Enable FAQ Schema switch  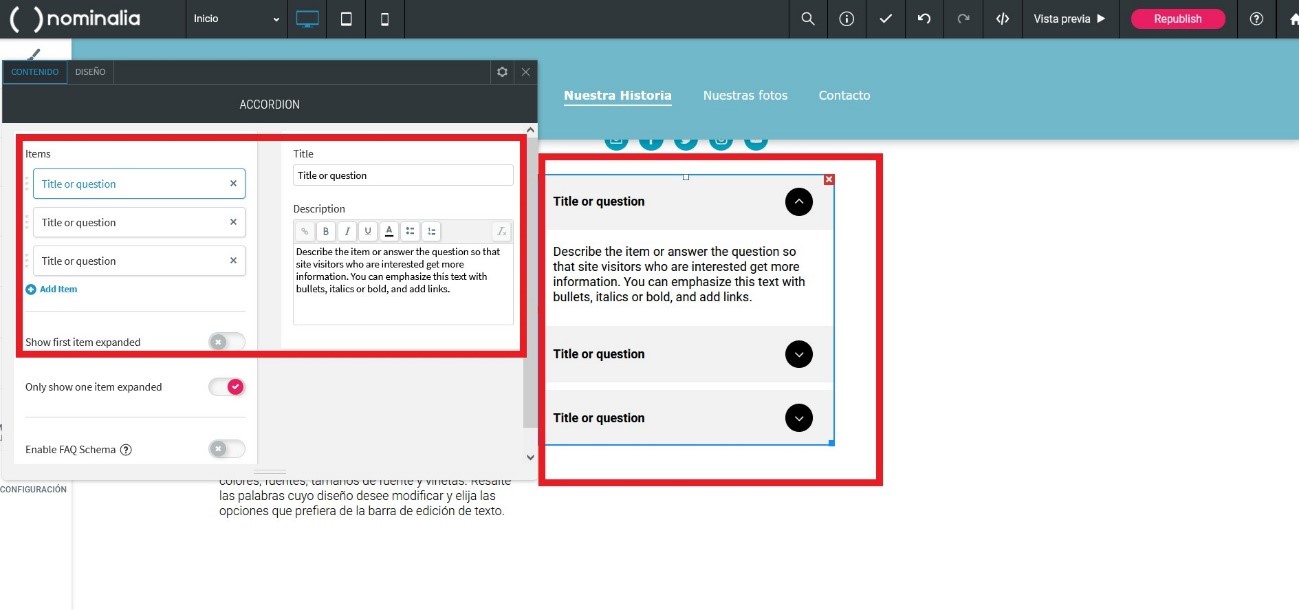[x=226, y=449]
